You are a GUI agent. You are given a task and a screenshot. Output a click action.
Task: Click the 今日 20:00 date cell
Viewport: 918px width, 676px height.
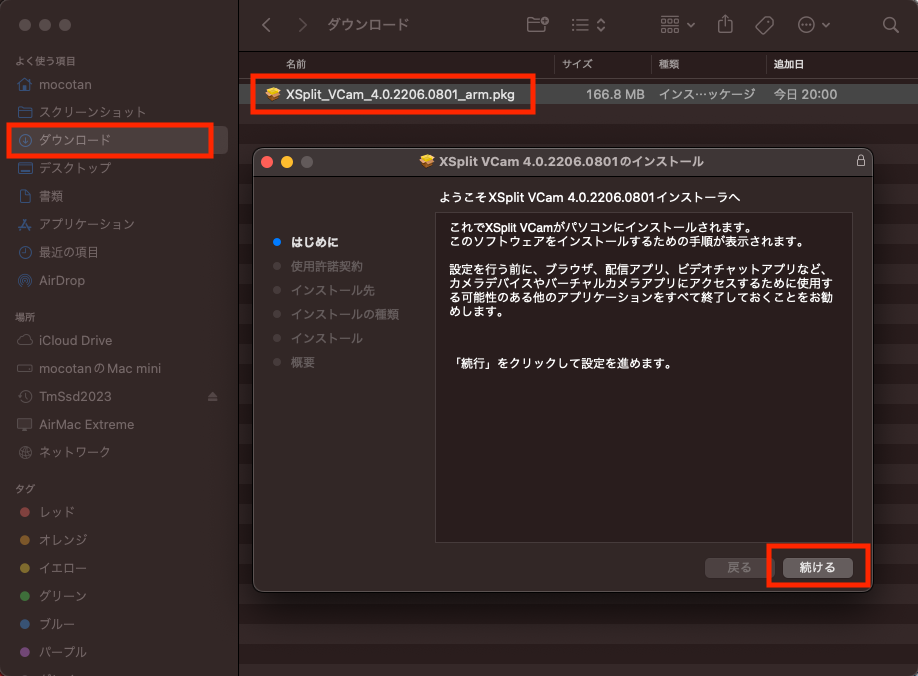pyautogui.click(x=805, y=94)
